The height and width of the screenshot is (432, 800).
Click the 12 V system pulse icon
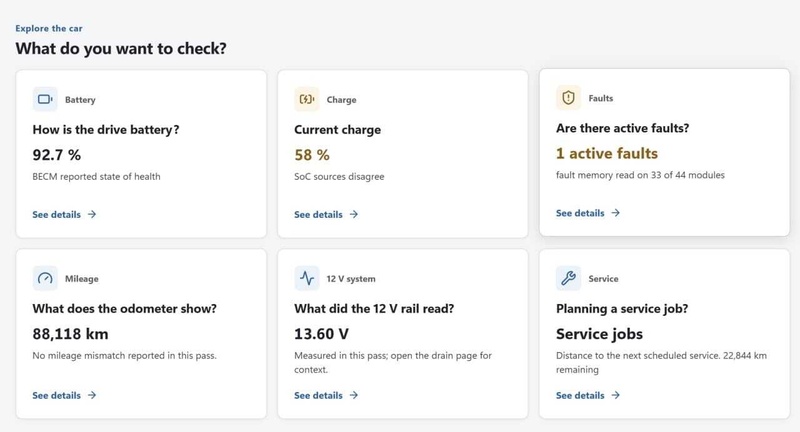[x=307, y=278]
